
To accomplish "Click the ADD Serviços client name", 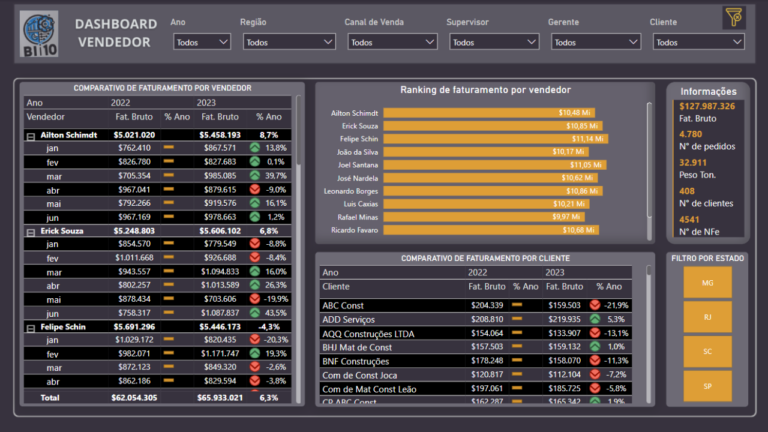I will [348, 320].
